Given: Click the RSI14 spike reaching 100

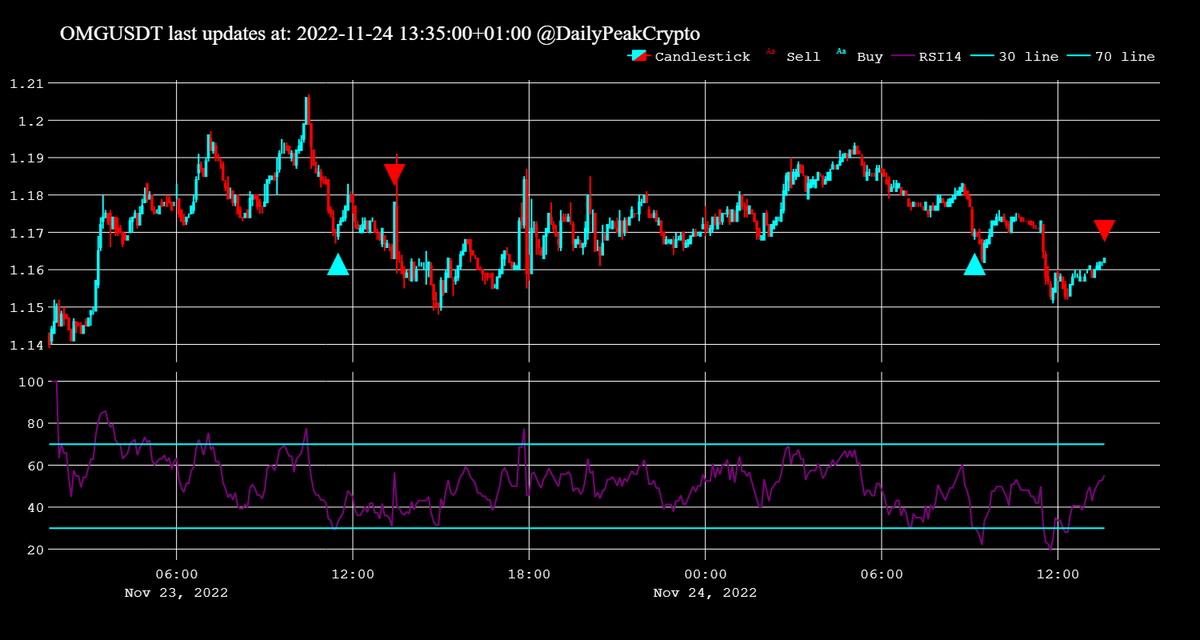Looking at the screenshot, I should [57, 383].
